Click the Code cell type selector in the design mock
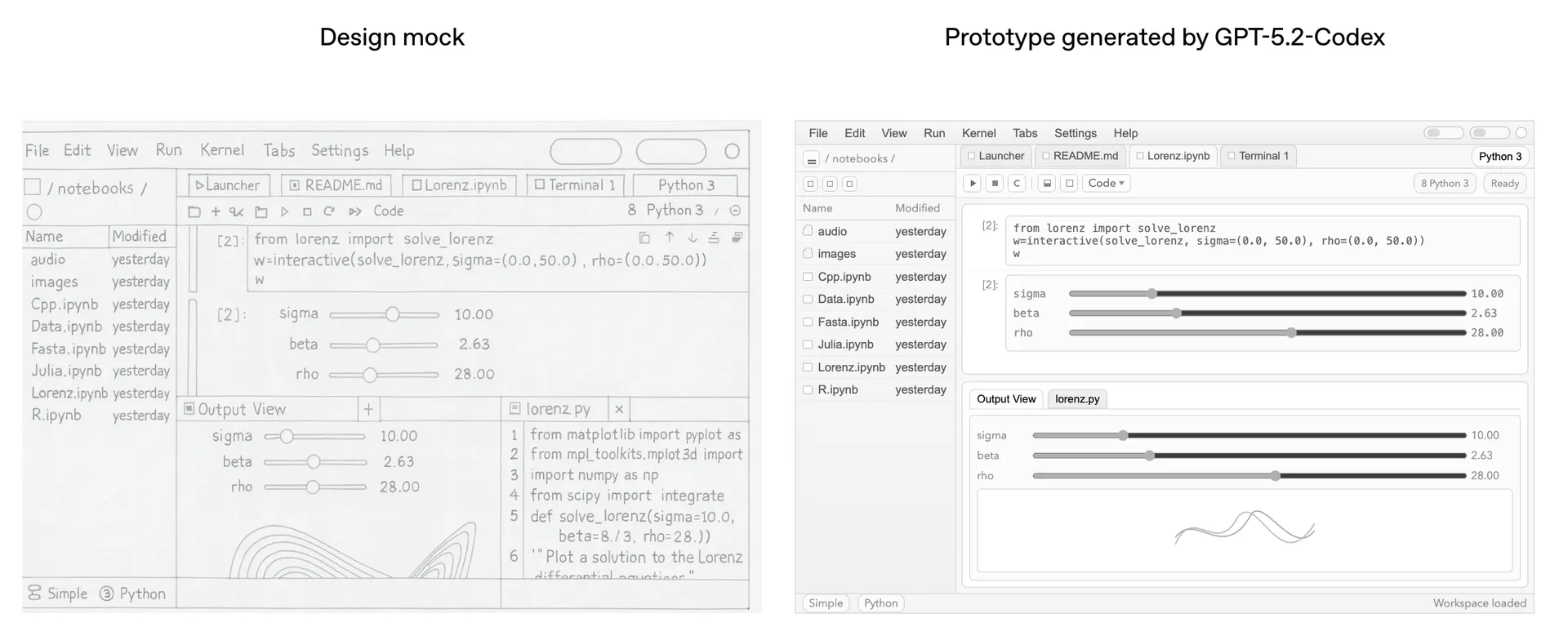1568x627 pixels. coord(389,211)
